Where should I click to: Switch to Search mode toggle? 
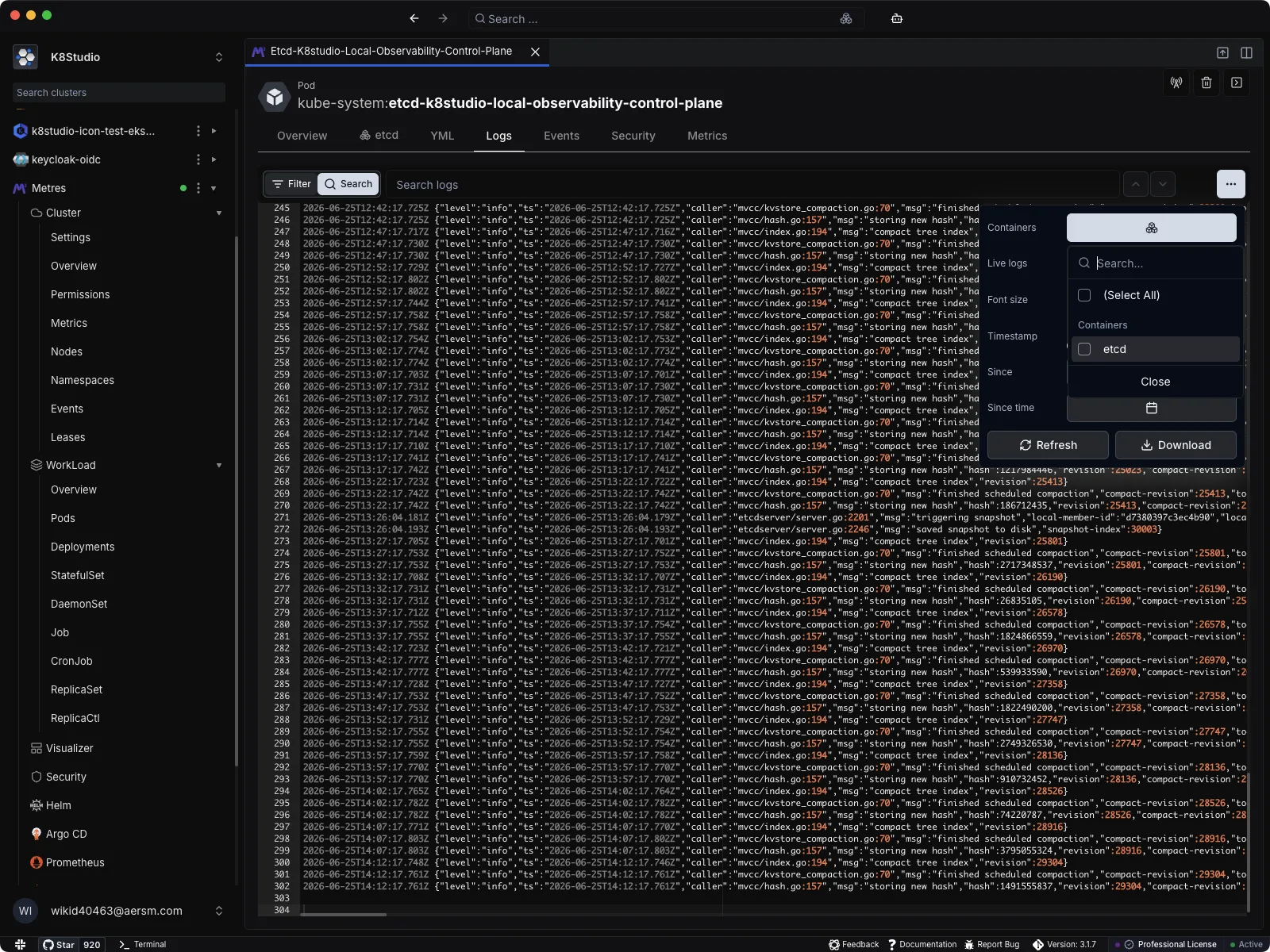click(348, 184)
